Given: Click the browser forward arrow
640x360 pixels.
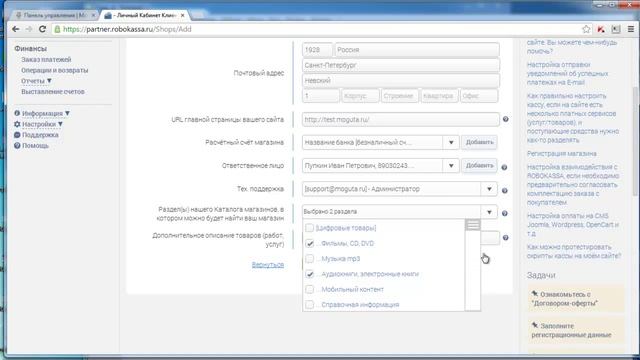Looking at the screenshot, I should [x=29, y=29].
